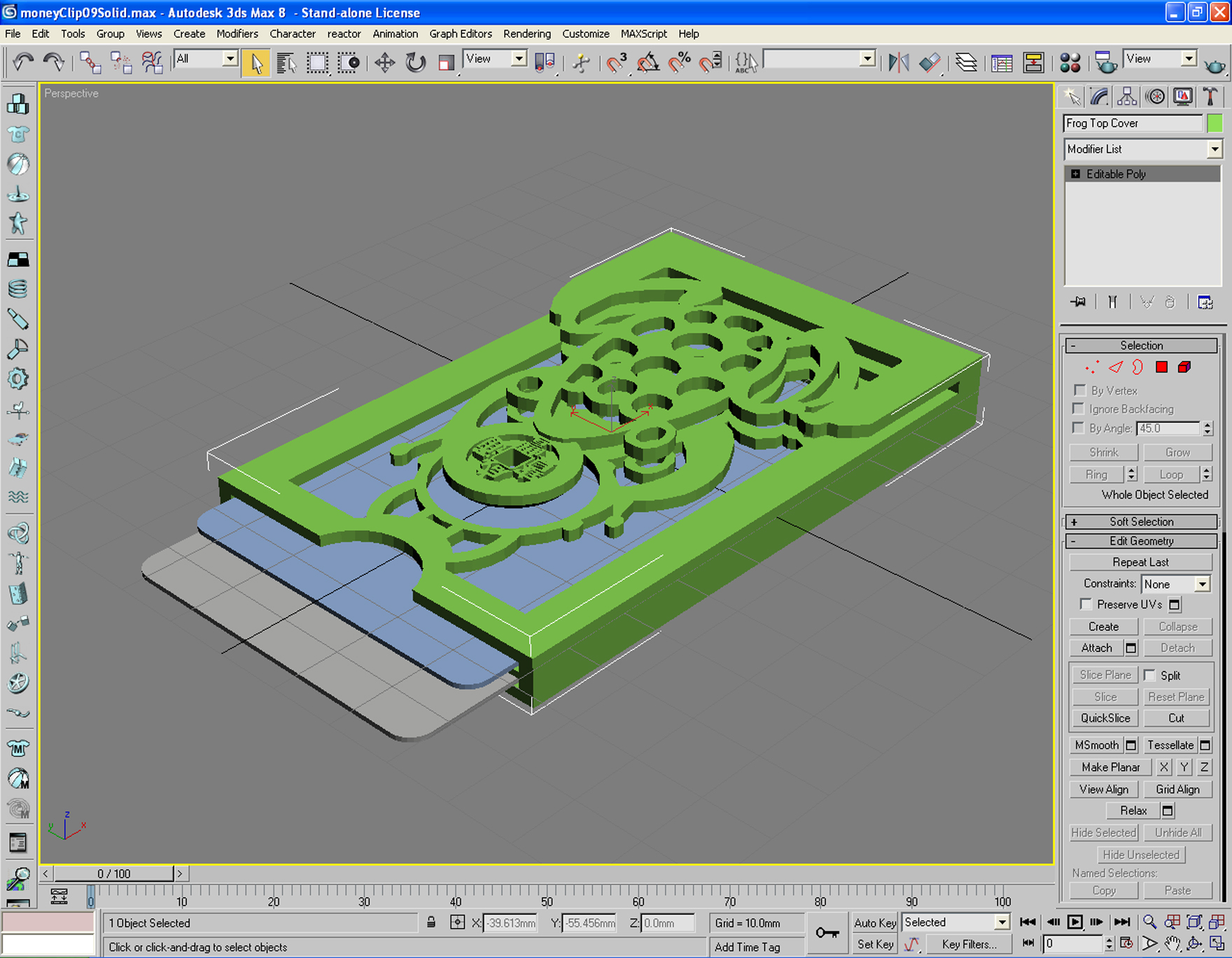Check the Preserve UVs option
Image resolution: width=1232 pixels, height=958 pixels.
(x=1086, y=604)
